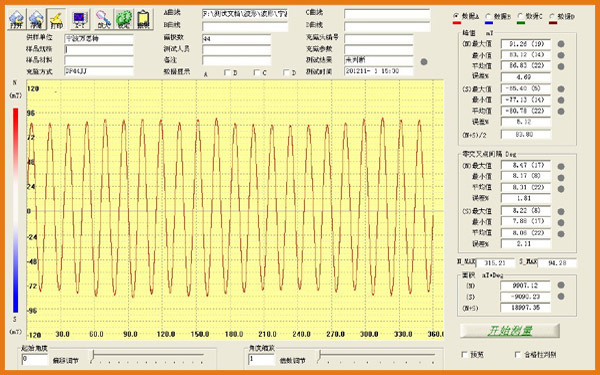Screen dimensions: 600x375
Task: Click the 测试人员 input field
Action: pos(236,49)
